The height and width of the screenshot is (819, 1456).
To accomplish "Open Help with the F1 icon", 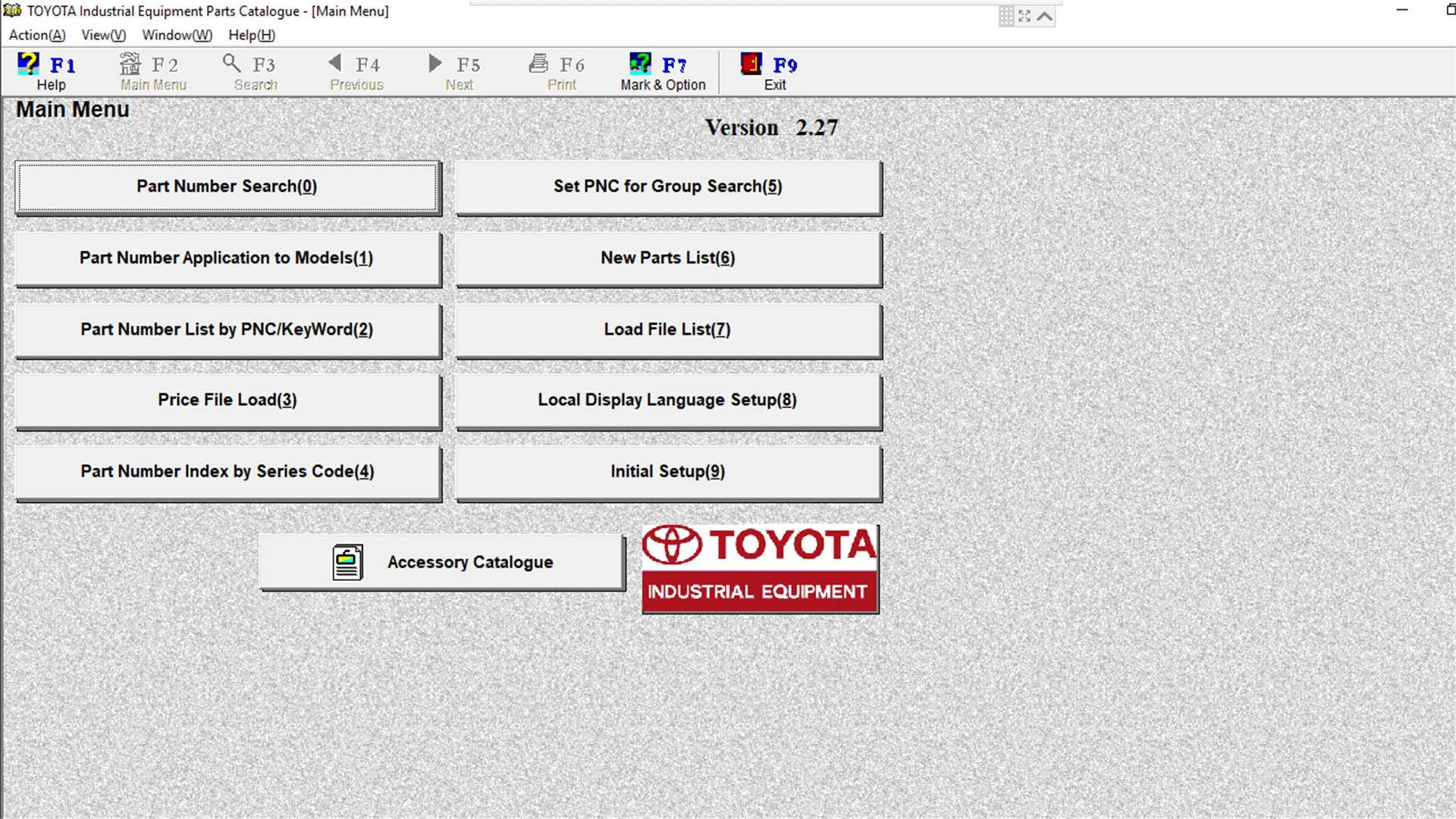I will [x=29, y=64].
